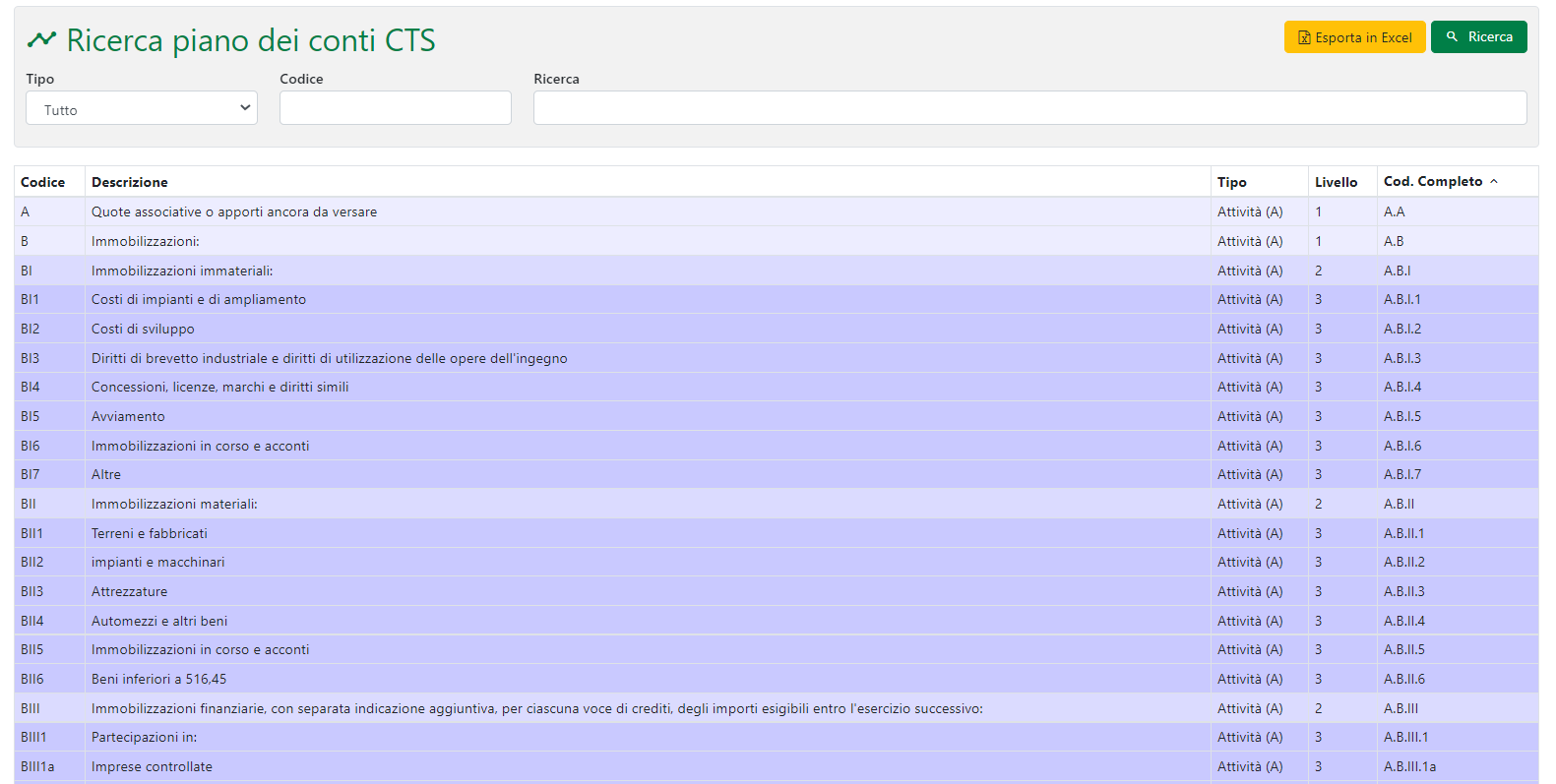Sort by the Tipo column header

[1231, 182]
